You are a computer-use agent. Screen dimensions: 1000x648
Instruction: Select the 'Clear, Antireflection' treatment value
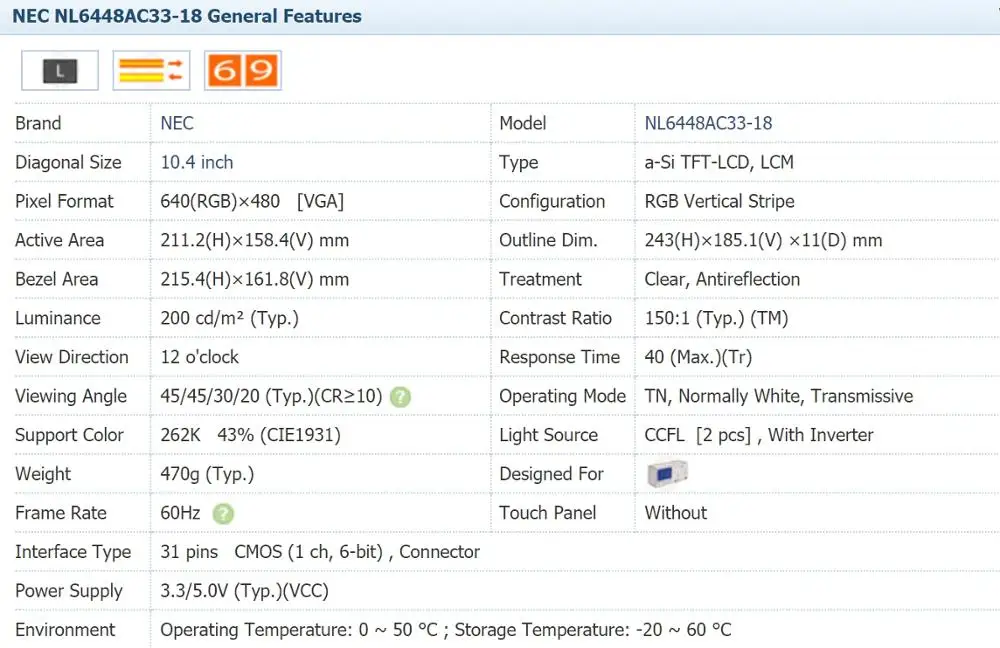pos(722,279)
